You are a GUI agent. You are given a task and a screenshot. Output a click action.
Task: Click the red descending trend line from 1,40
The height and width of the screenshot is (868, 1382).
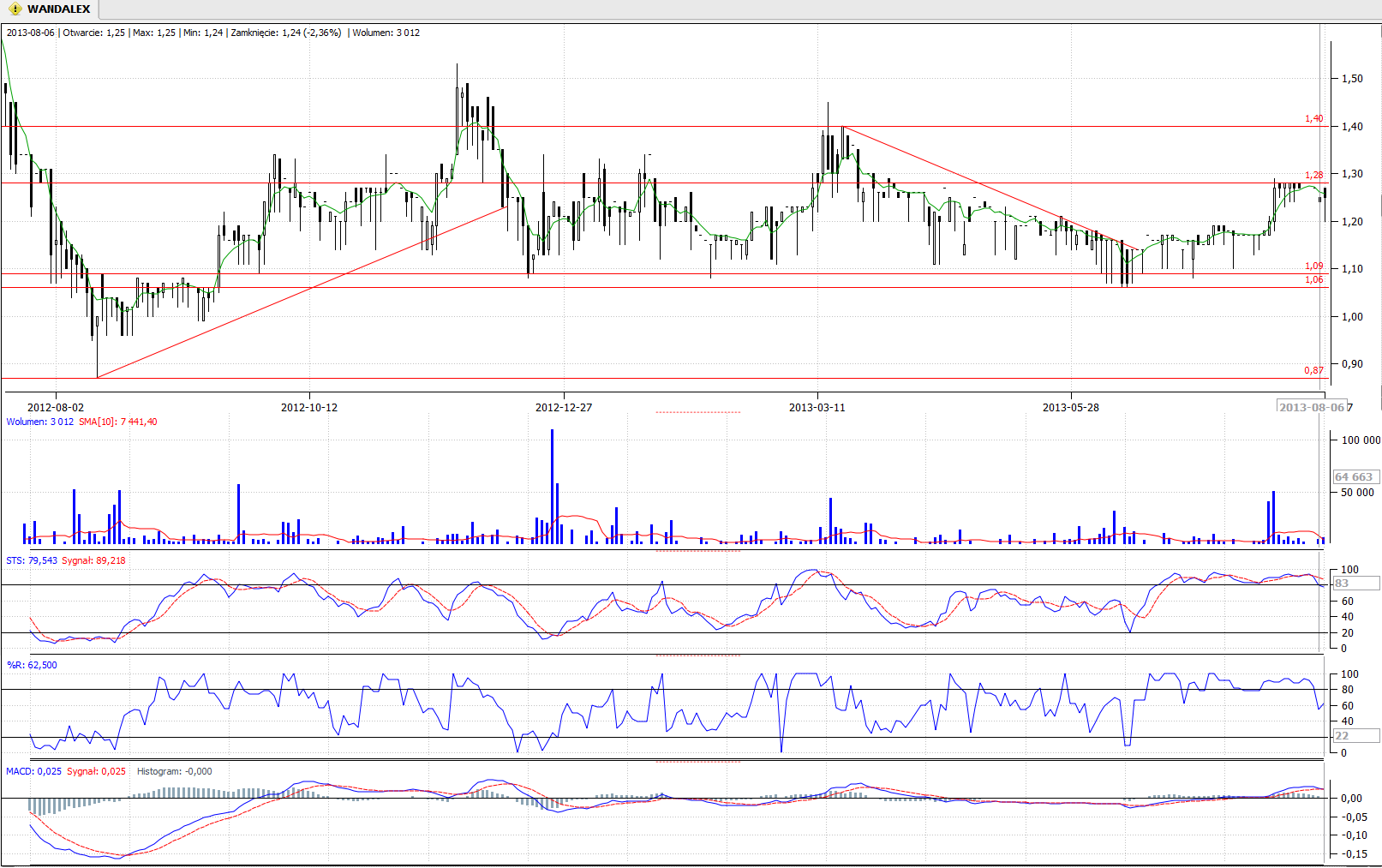(991, 189)
